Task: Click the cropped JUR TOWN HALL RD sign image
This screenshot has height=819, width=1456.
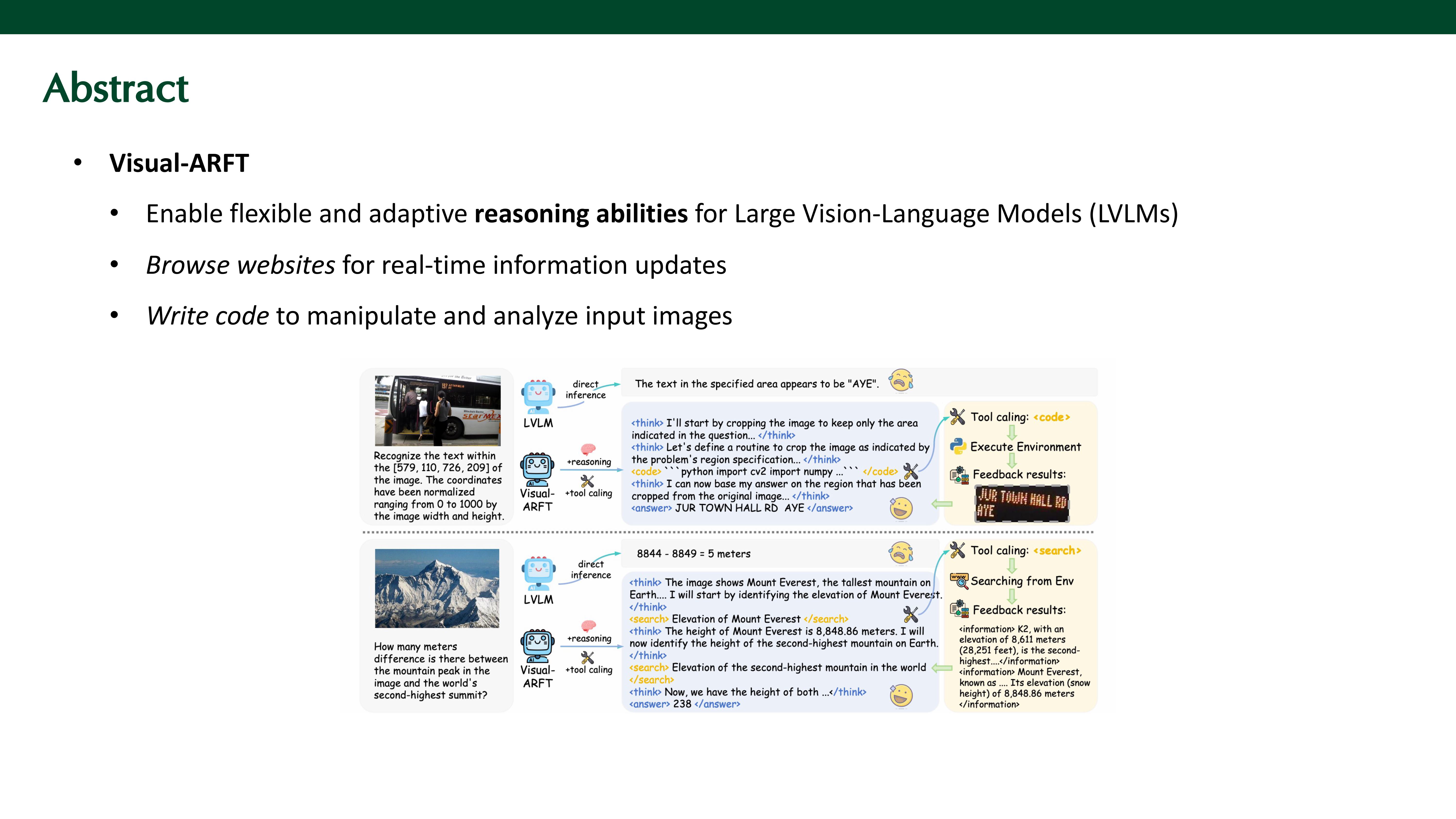Action: tap(1022, 504)
